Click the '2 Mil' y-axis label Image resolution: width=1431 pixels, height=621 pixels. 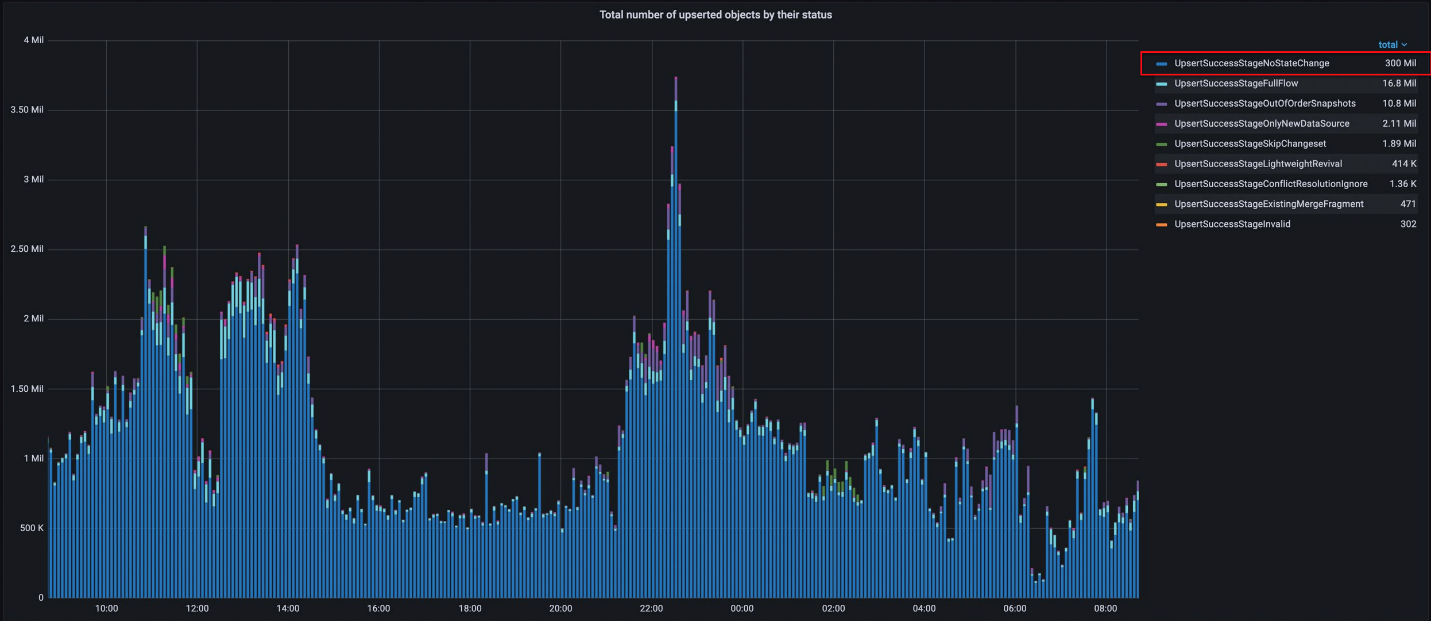pos(32,319)
